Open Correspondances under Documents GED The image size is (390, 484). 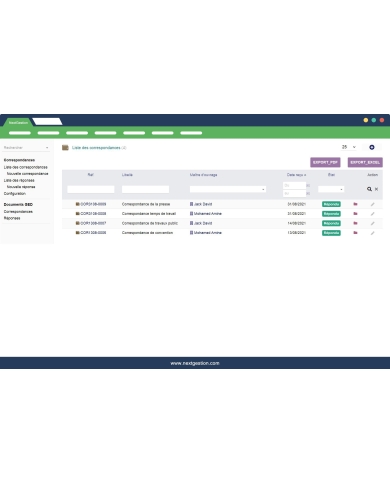[18, 212]
